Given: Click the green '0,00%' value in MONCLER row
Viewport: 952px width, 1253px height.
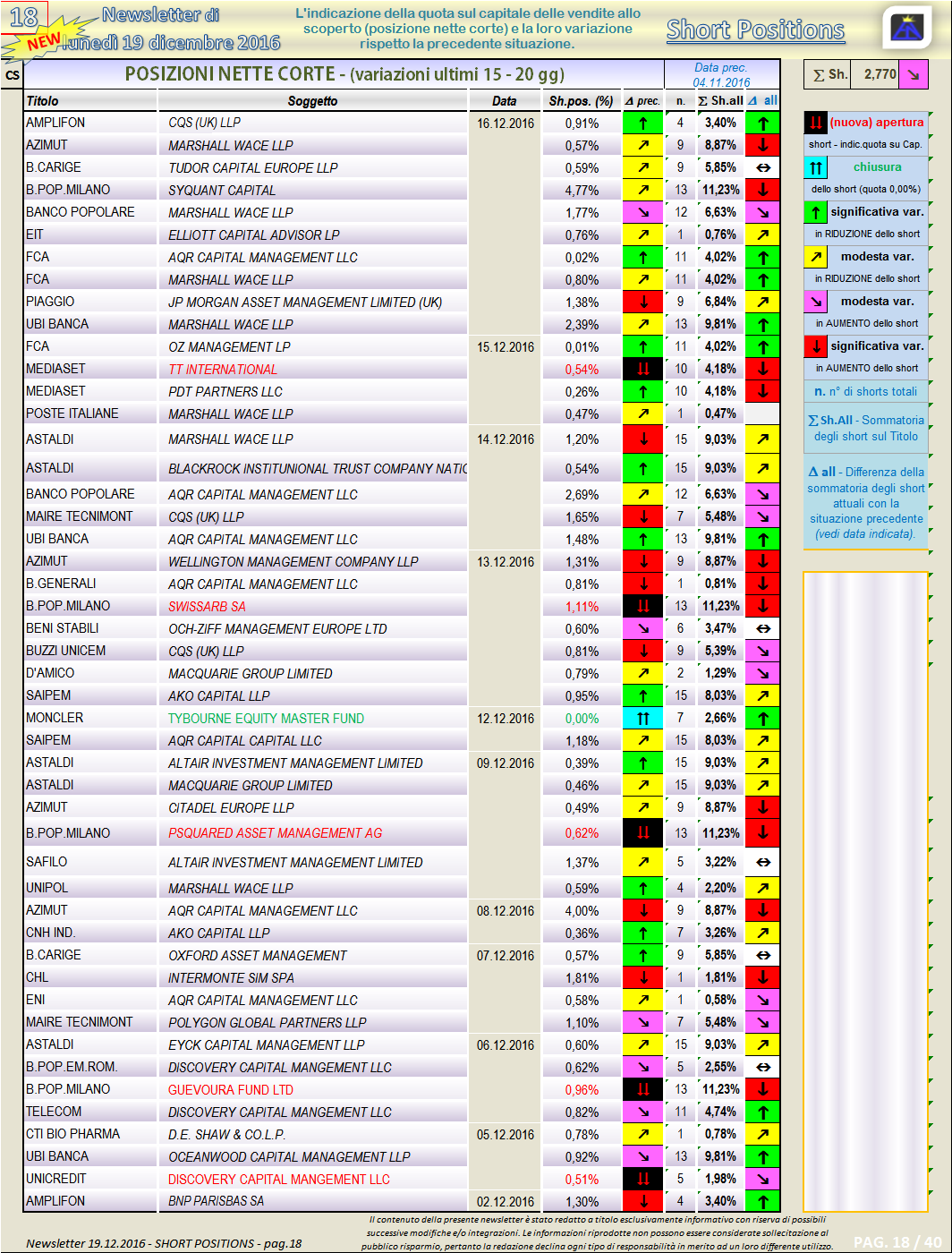Looking at the screenshot, I should tap(582, 719).
